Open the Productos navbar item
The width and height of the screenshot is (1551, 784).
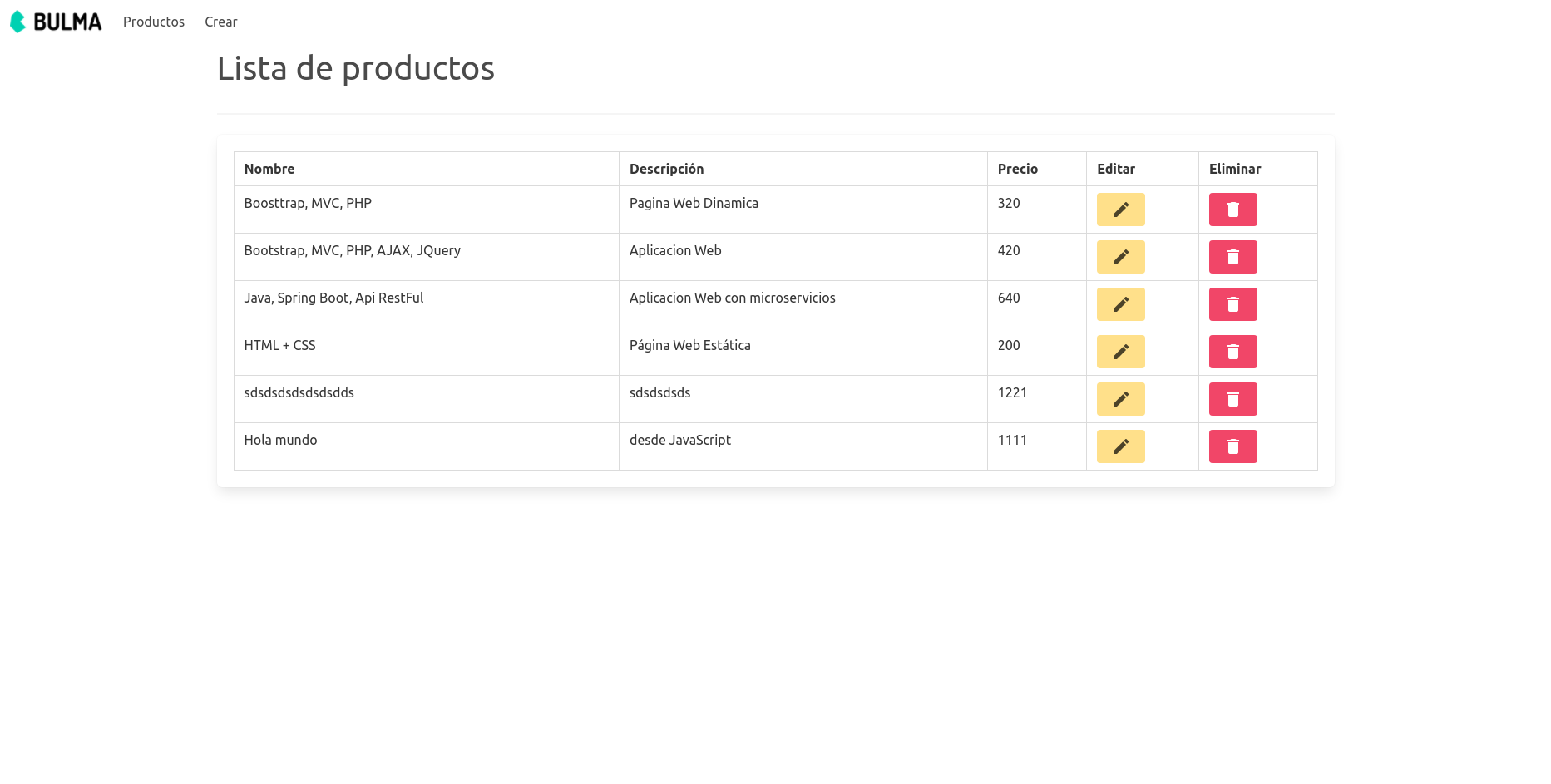tap(154, 22)
